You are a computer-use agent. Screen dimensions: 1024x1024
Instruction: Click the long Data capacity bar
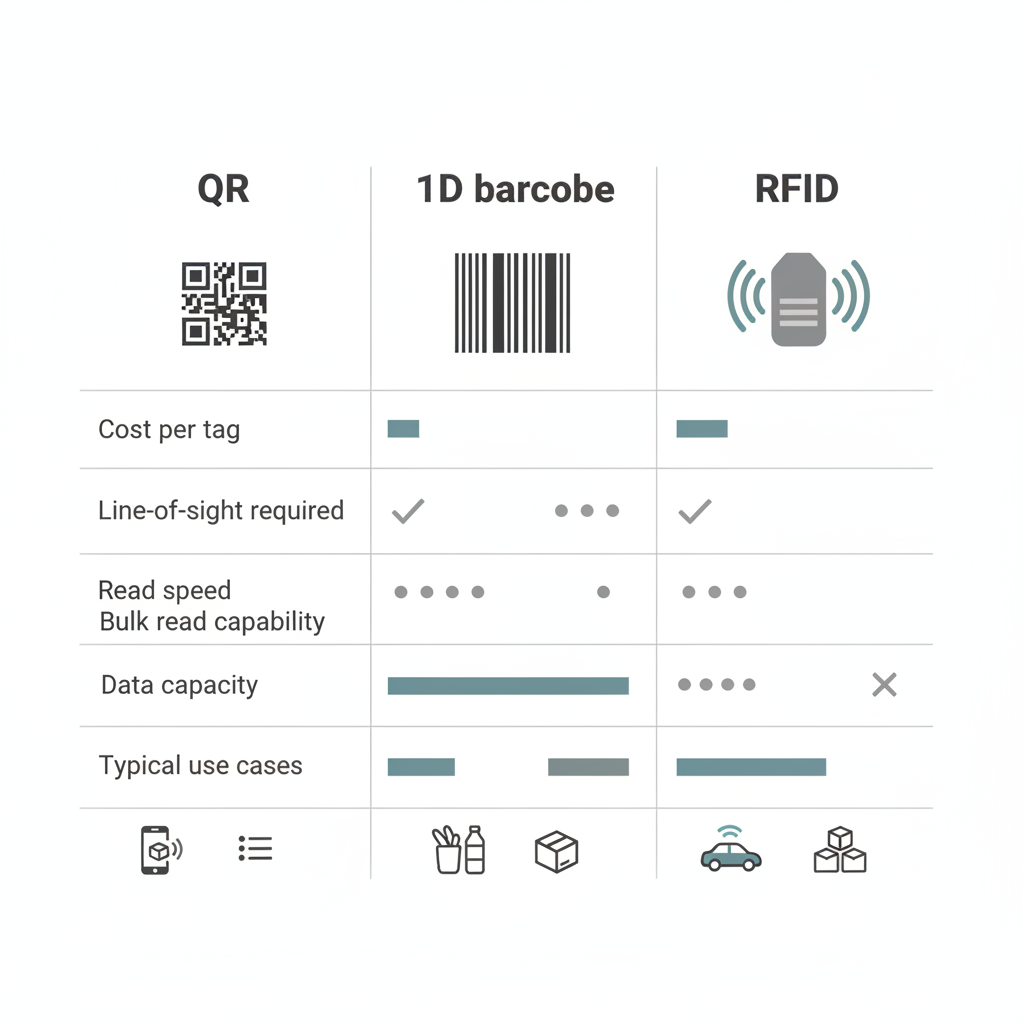point(508,686)
